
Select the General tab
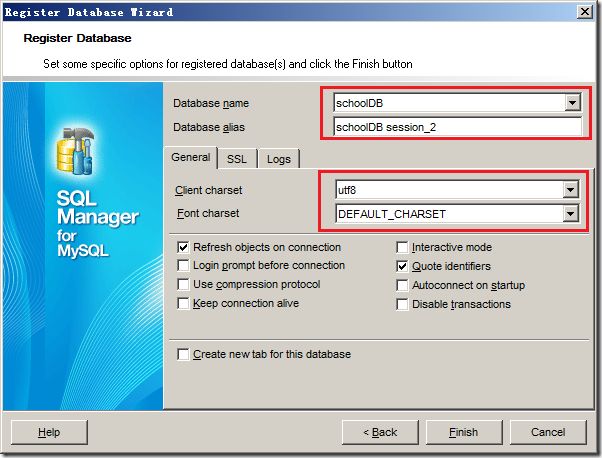(x=191, y=157)
